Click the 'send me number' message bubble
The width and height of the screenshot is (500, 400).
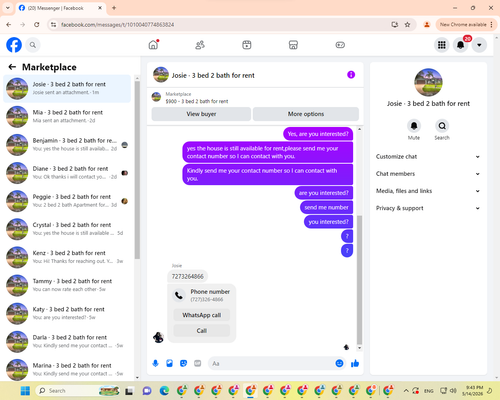point(326,207)
